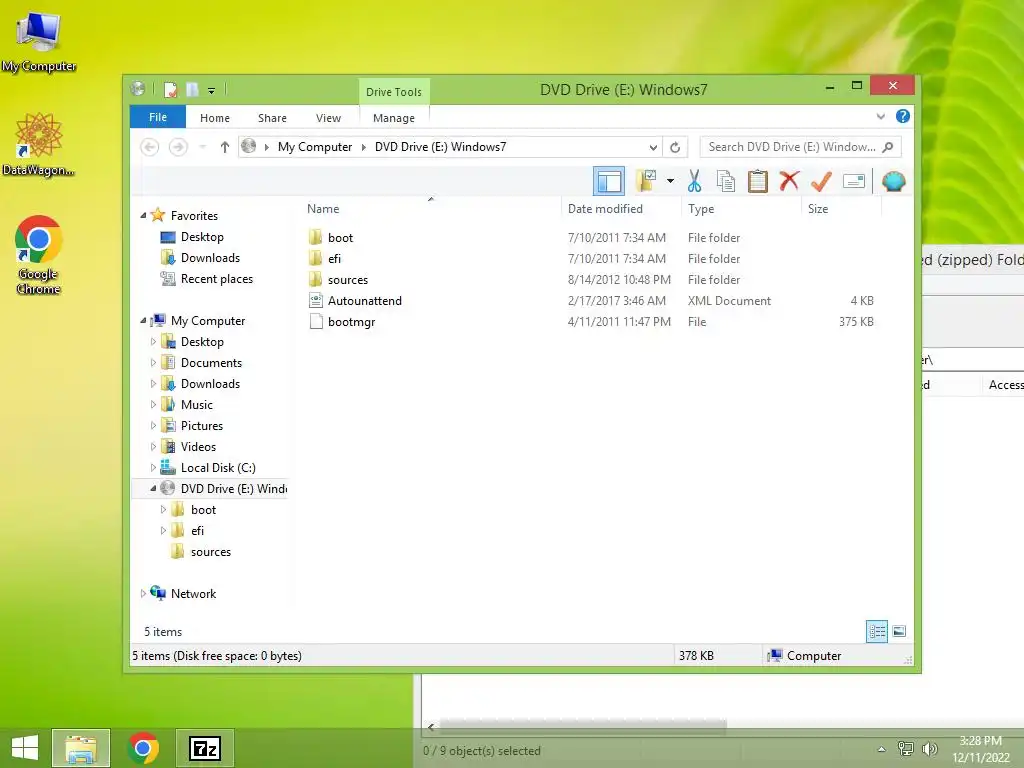Click the Back navigation arrow
The width and height of the screenshot is (1024, 768).
pyautogui.click(x=150, y=147)
